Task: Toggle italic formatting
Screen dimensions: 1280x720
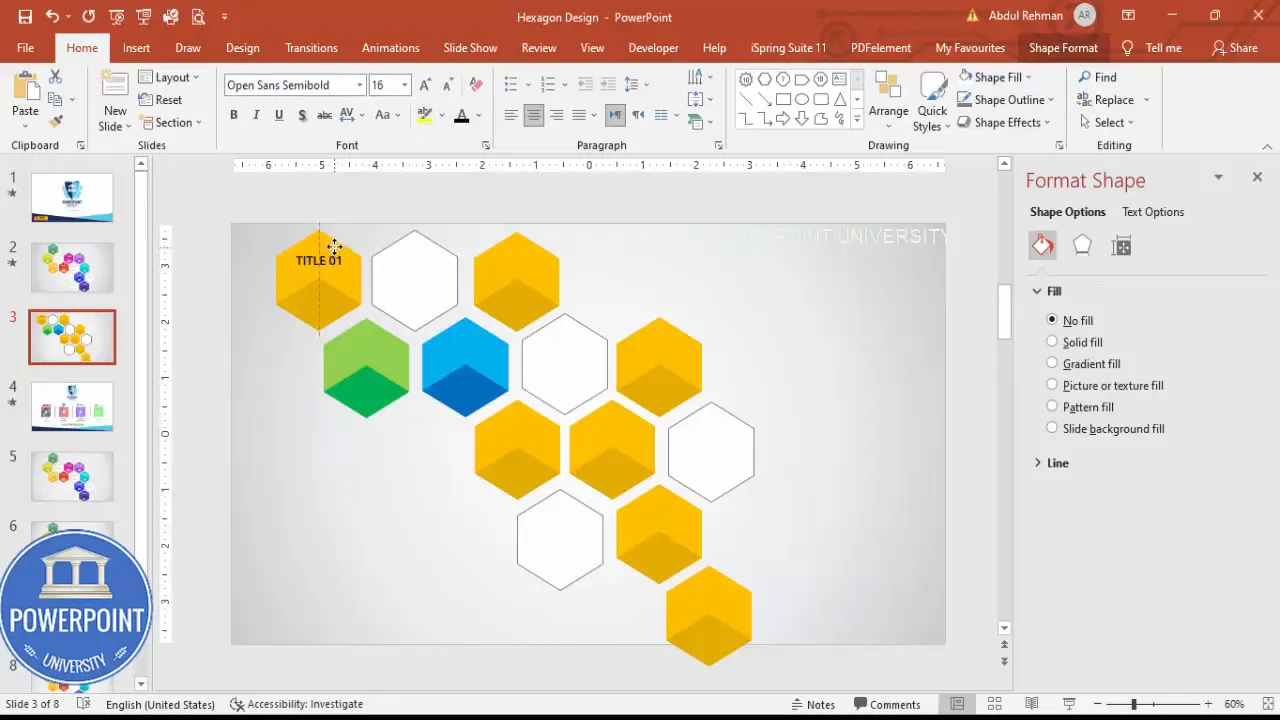Action: 256,115
